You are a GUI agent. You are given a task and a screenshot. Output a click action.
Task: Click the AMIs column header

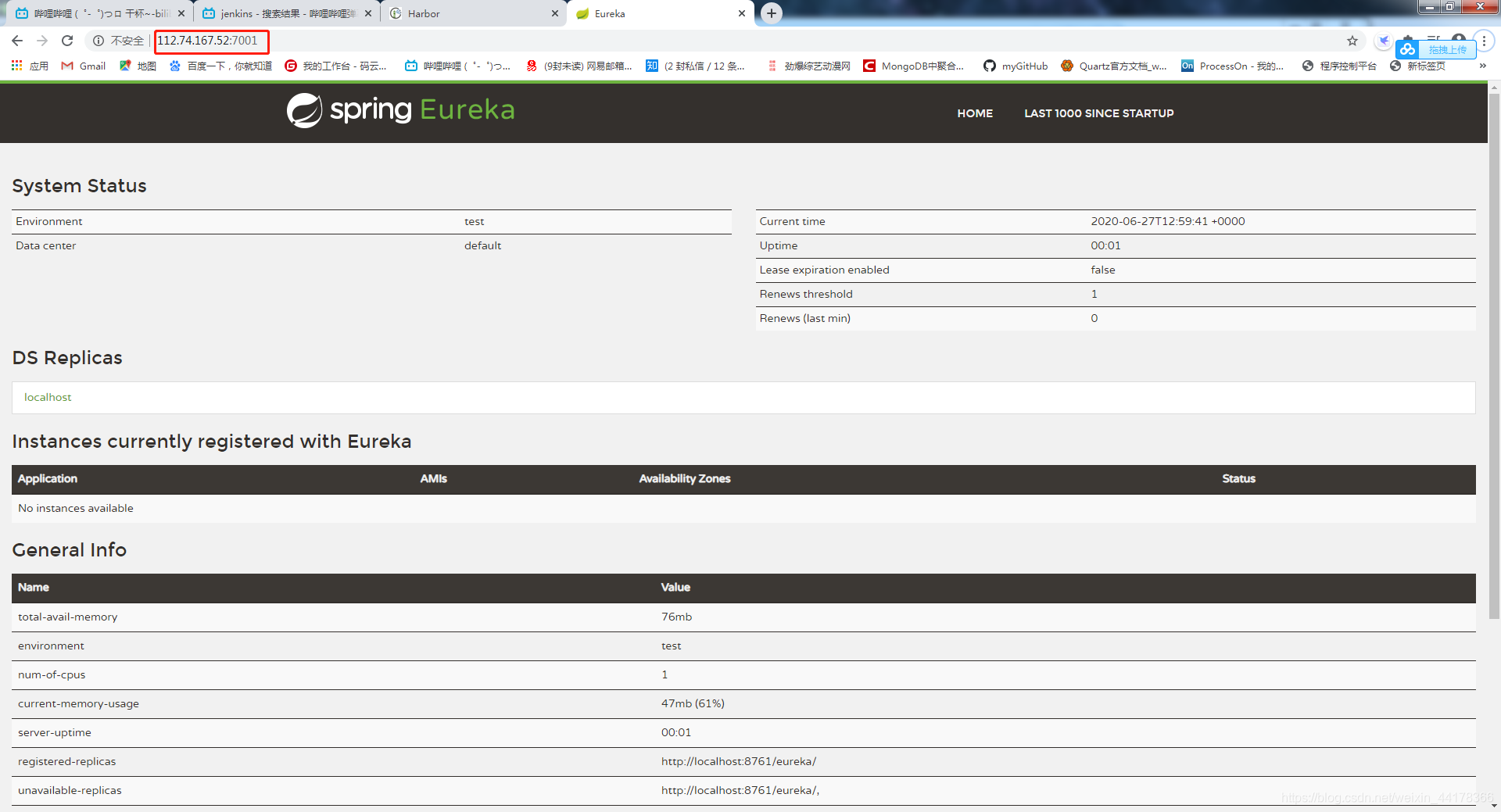(x=433, y=478)
